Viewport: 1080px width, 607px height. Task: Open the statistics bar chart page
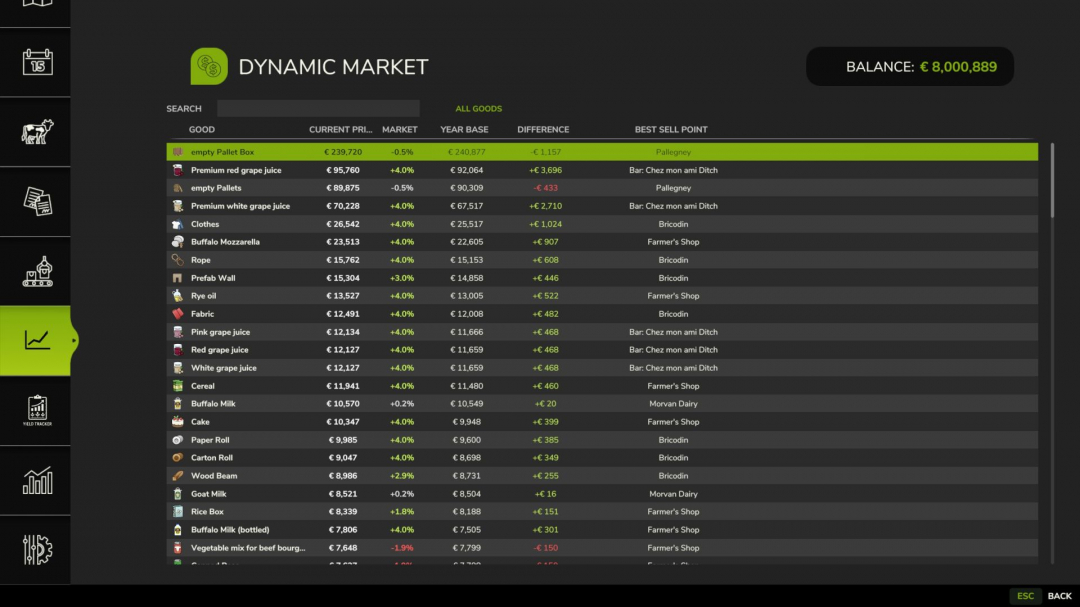point(37,480)
